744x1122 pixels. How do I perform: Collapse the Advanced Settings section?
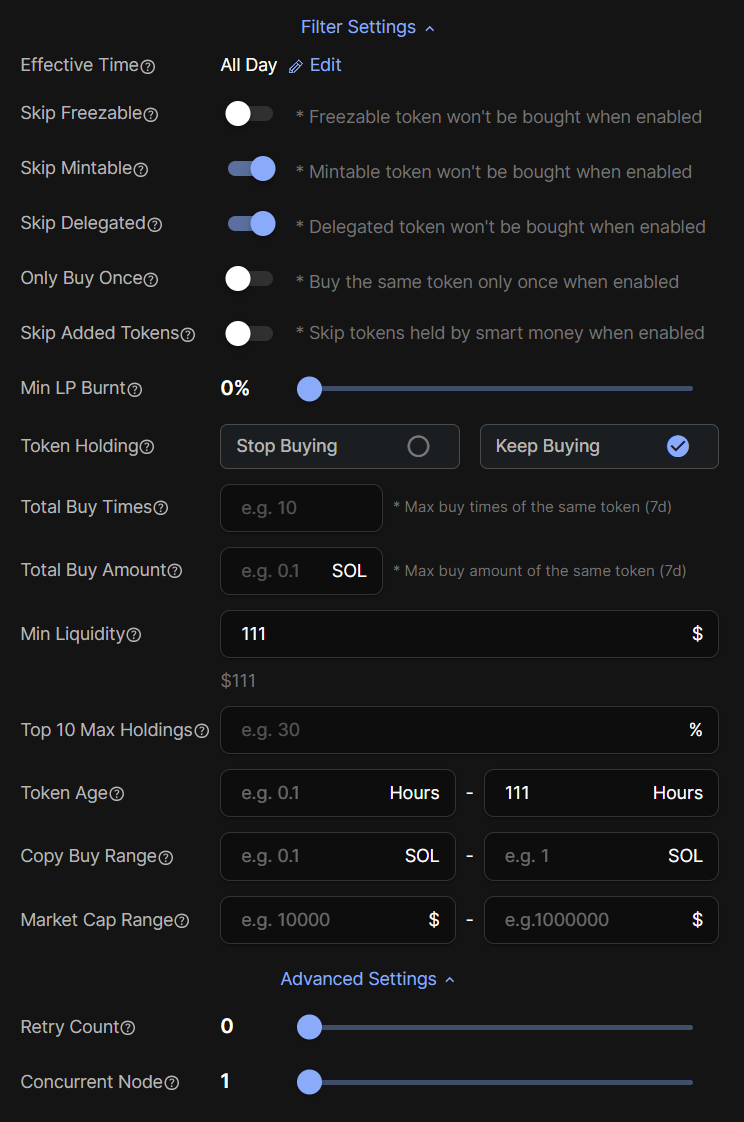[368, 980]
